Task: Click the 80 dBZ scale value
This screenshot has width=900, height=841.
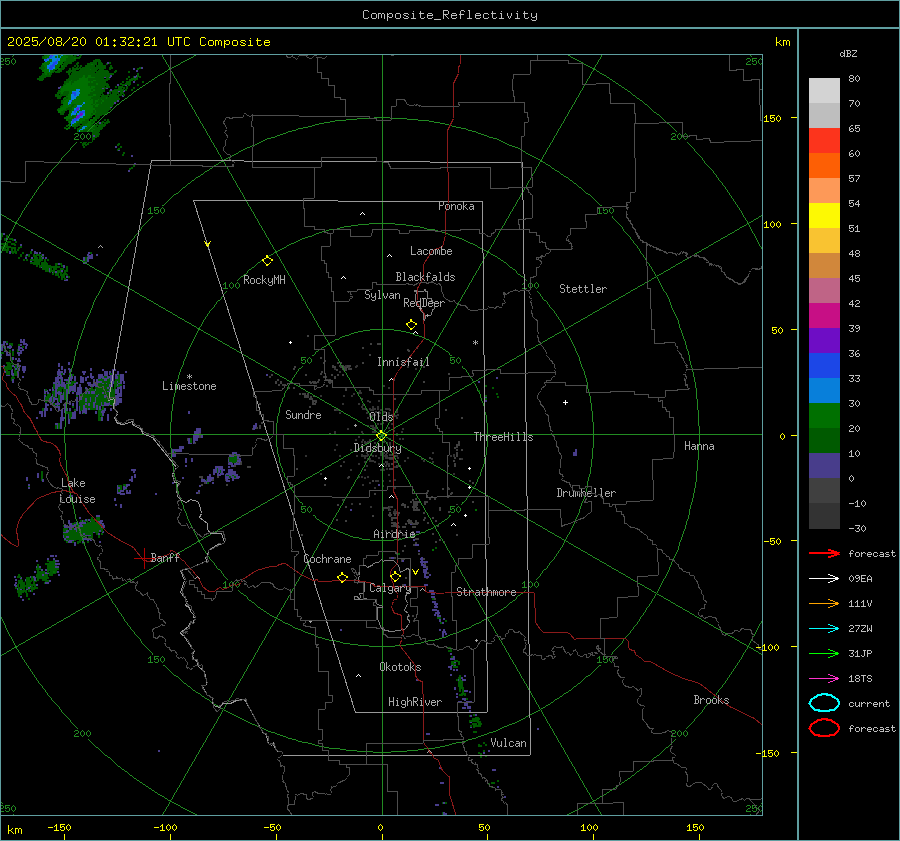Action: click(x=855, y=79)
